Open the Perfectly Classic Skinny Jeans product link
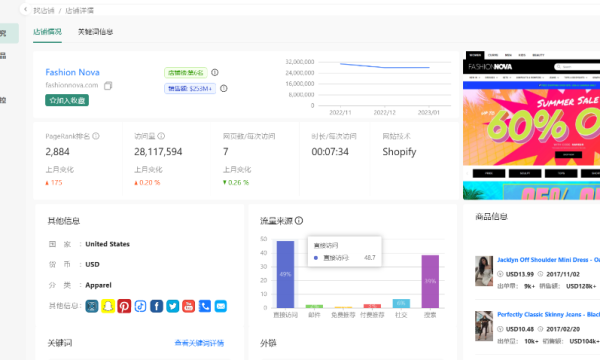 click(x=548, y=314)
